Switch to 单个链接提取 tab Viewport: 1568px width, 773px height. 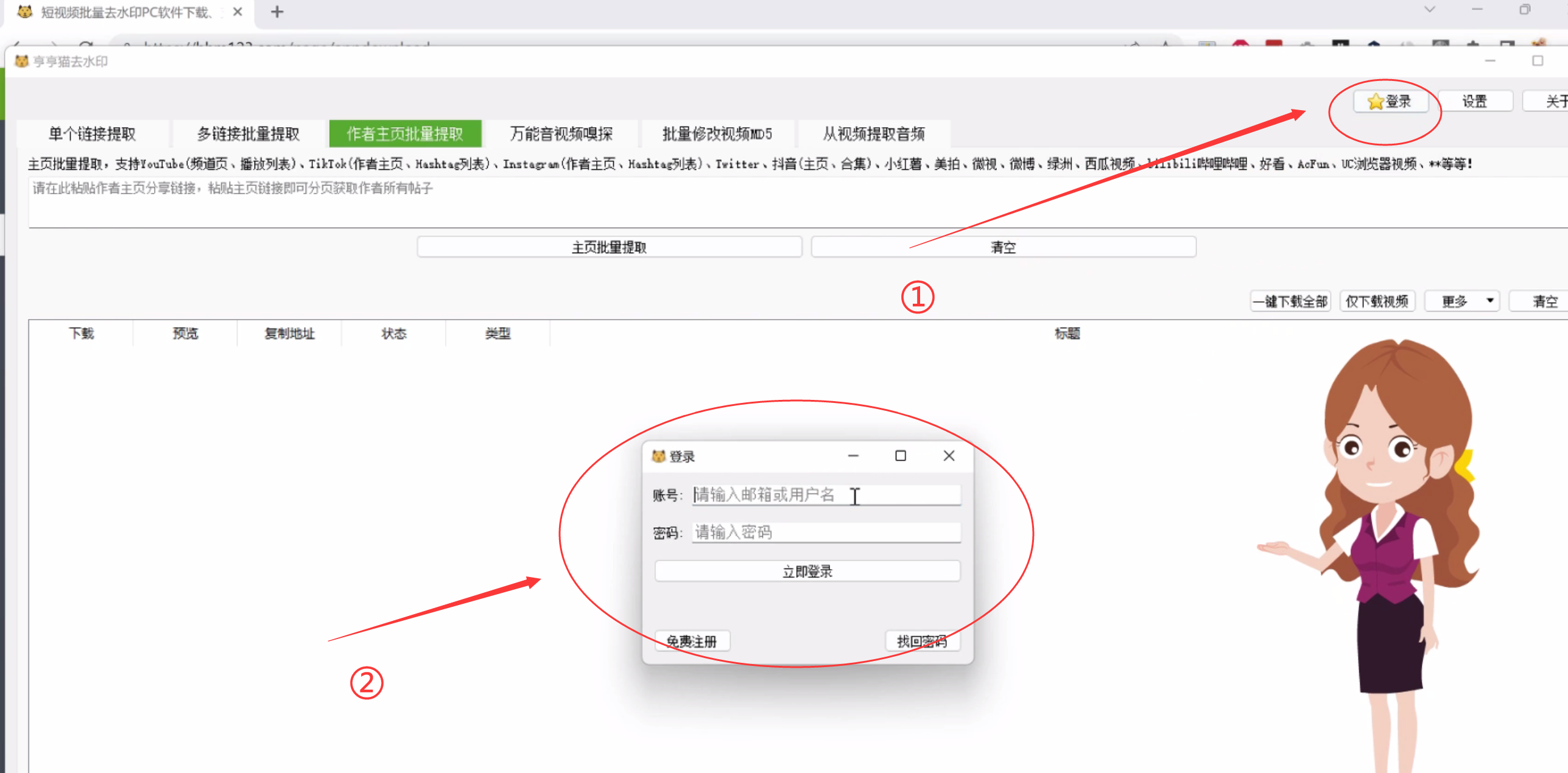[x=93, y=134]
